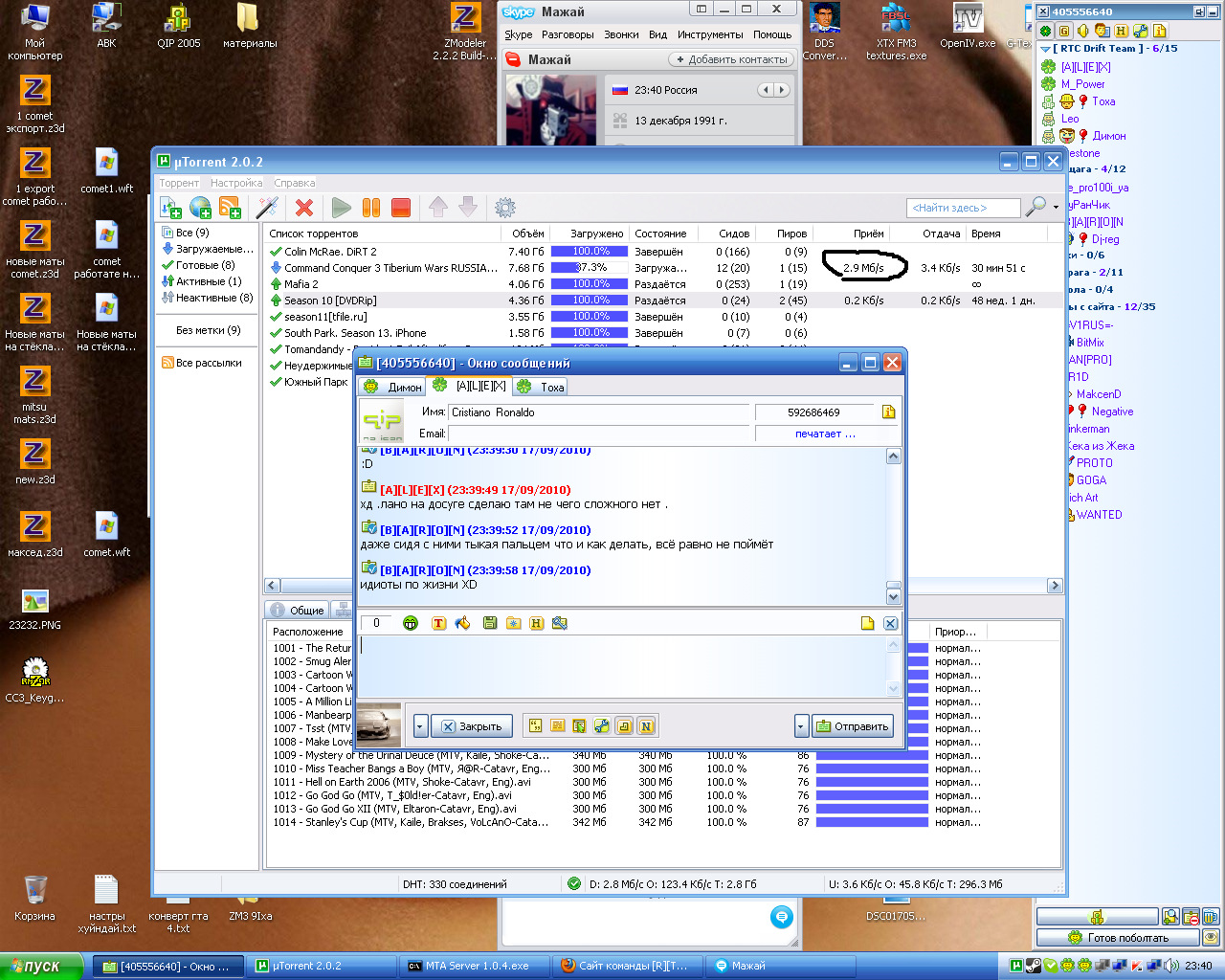Click the message input field in chat window

620,667
